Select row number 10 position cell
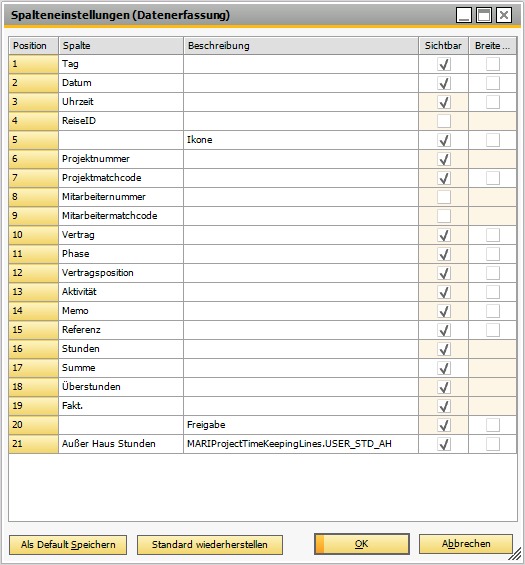Image resolution: width=525 pixels, height=565 pixels. point(34,235)
